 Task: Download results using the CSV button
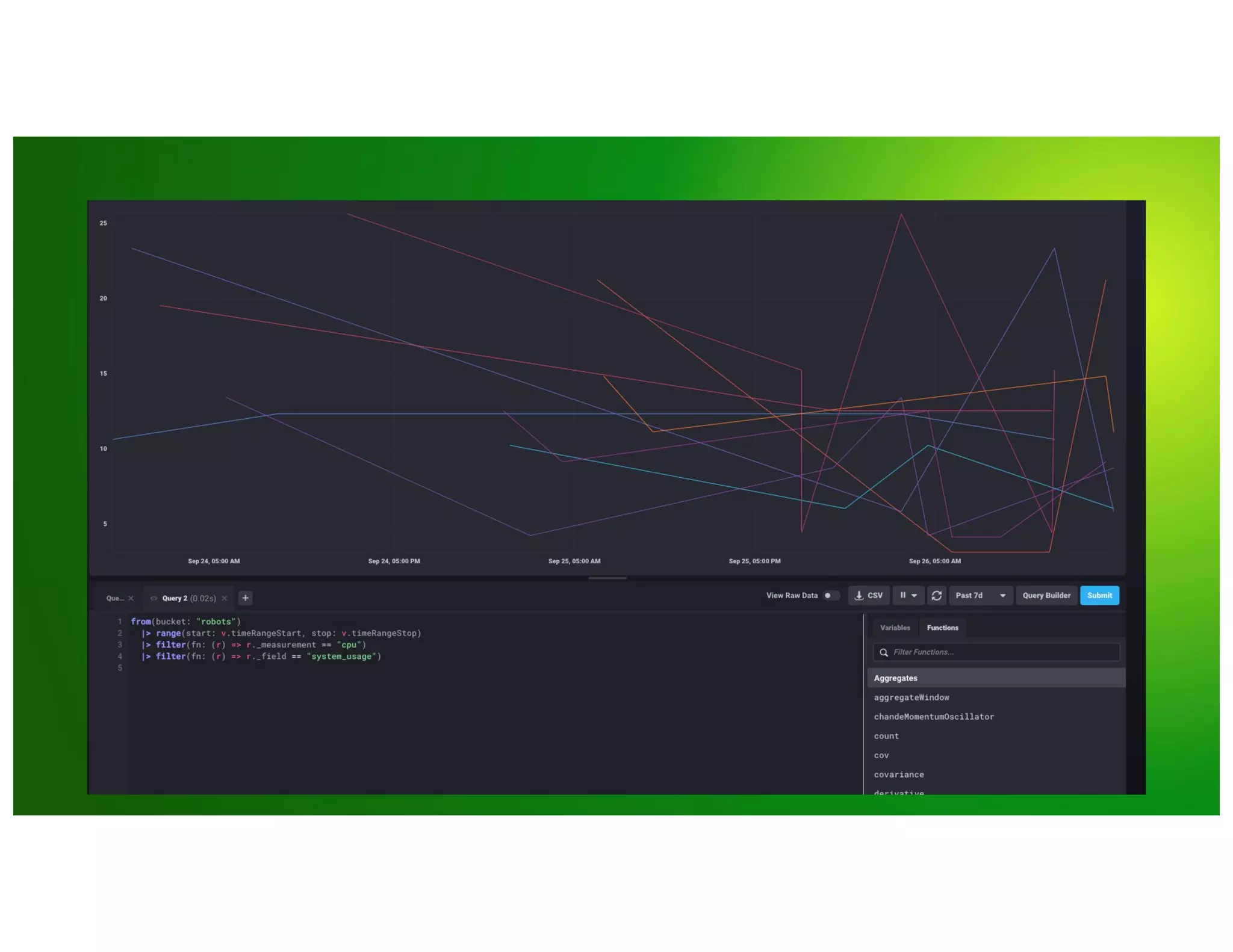pos(868,595)
